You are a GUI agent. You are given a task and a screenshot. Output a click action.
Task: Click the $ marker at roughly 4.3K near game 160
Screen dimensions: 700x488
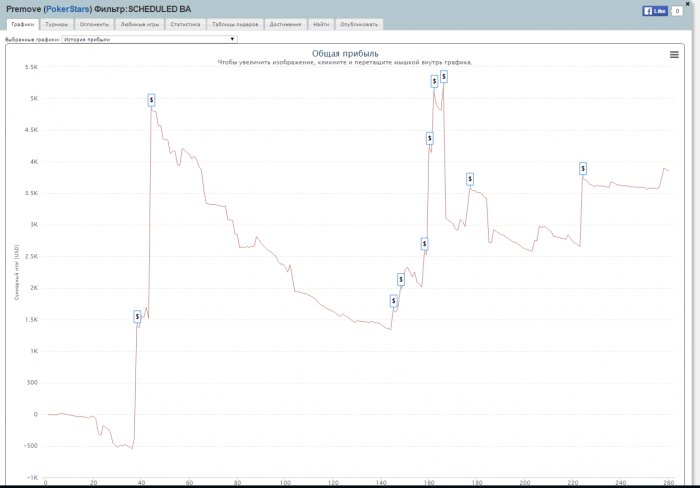pos(429,138)
